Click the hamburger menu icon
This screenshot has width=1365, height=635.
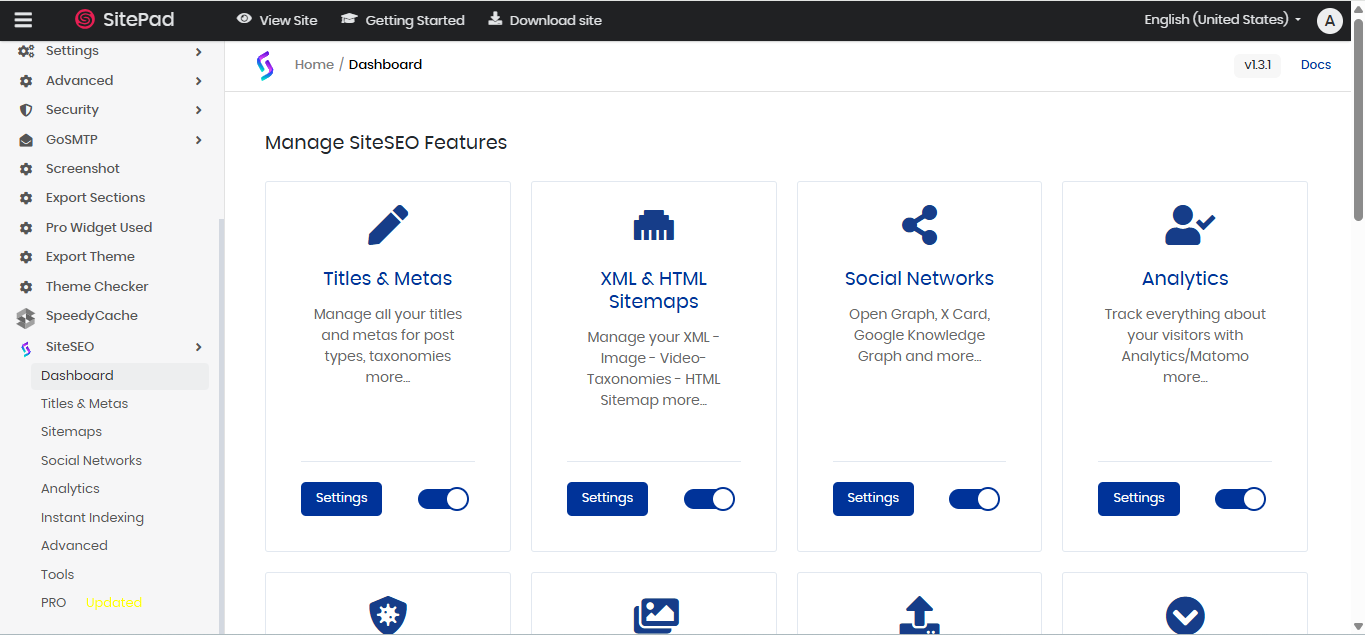[x=23, y=20]
